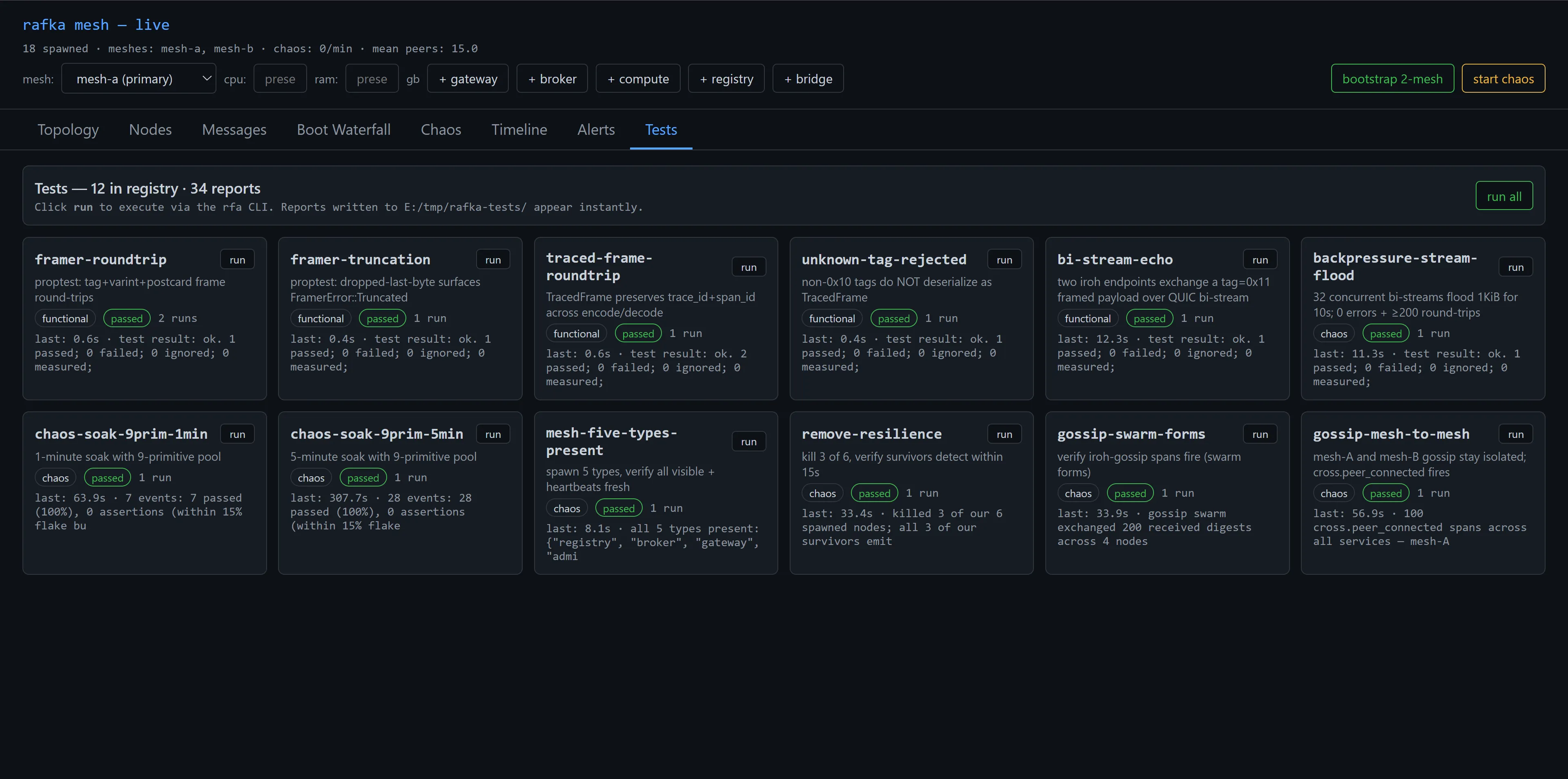Click the passed badge on remove-resilience
The width and height of the screenshot is (1568, 779).
[x=874, y=493]
